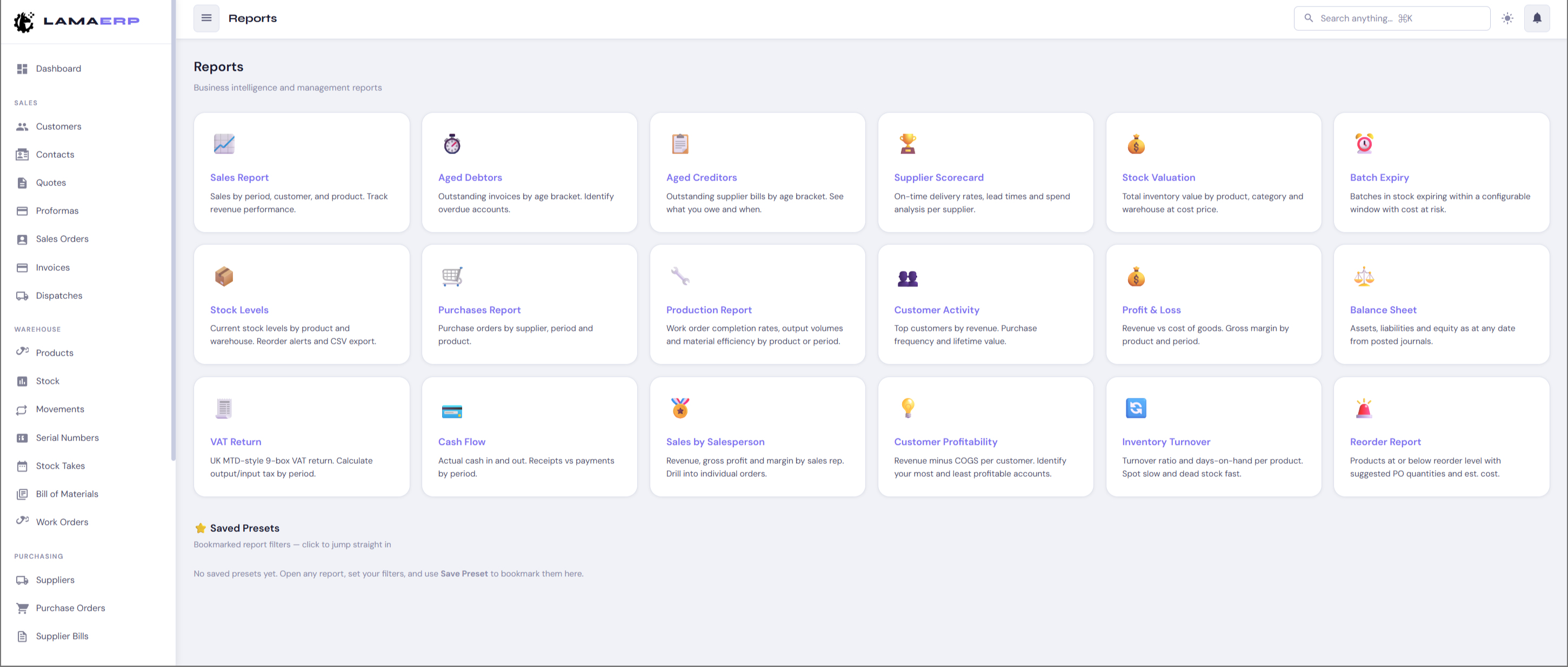Toggle the light/dark theme sun icon
Screen dimensions: 1568x667
1507,18
